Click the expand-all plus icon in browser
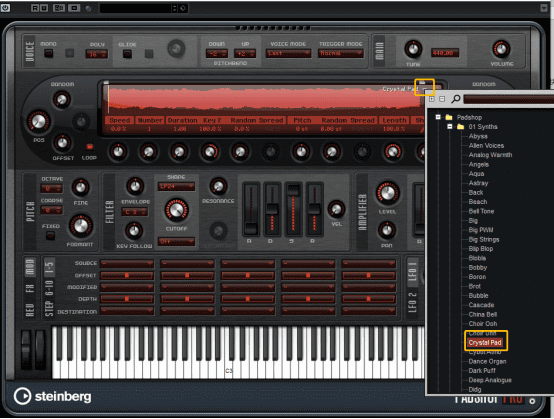Screen dimensions: 554x419 [x=431, y=99]
